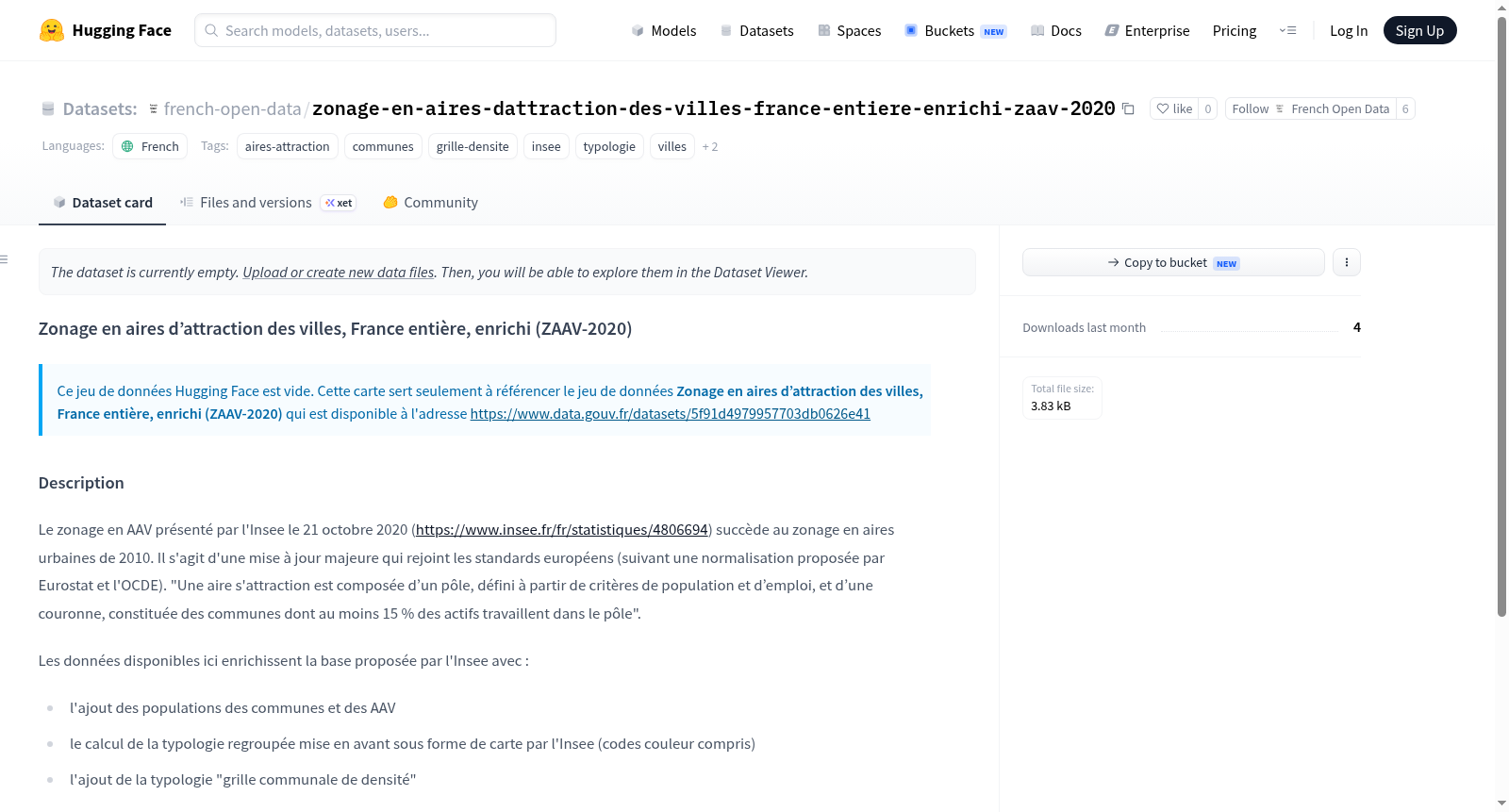
Task: Click Upload or create new data files link
Action: click(339, 272)
